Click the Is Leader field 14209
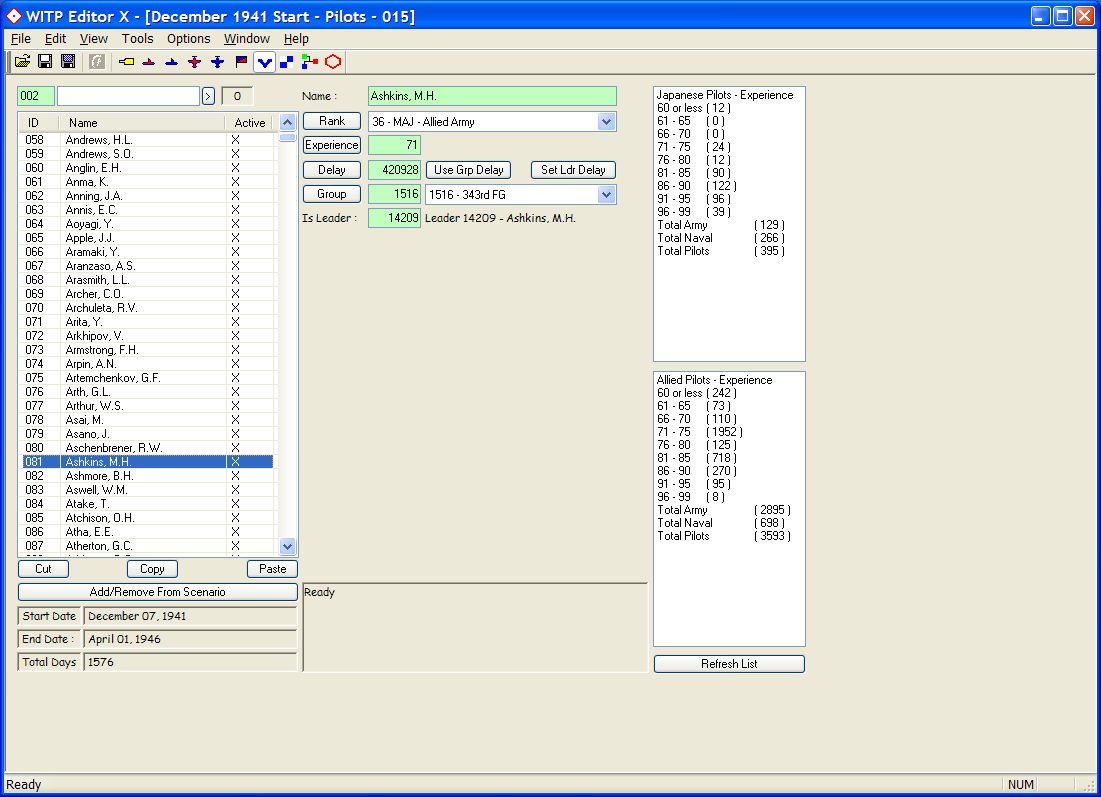1101x797 pixels. click(x=395, y=218)
